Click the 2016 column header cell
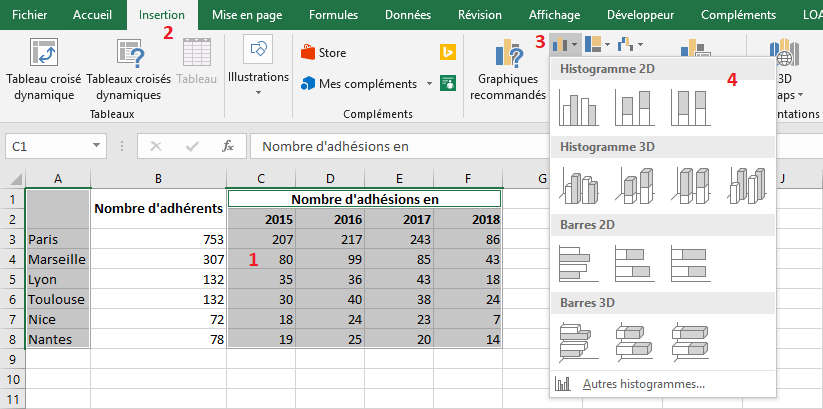 click(x=330, y=219)
